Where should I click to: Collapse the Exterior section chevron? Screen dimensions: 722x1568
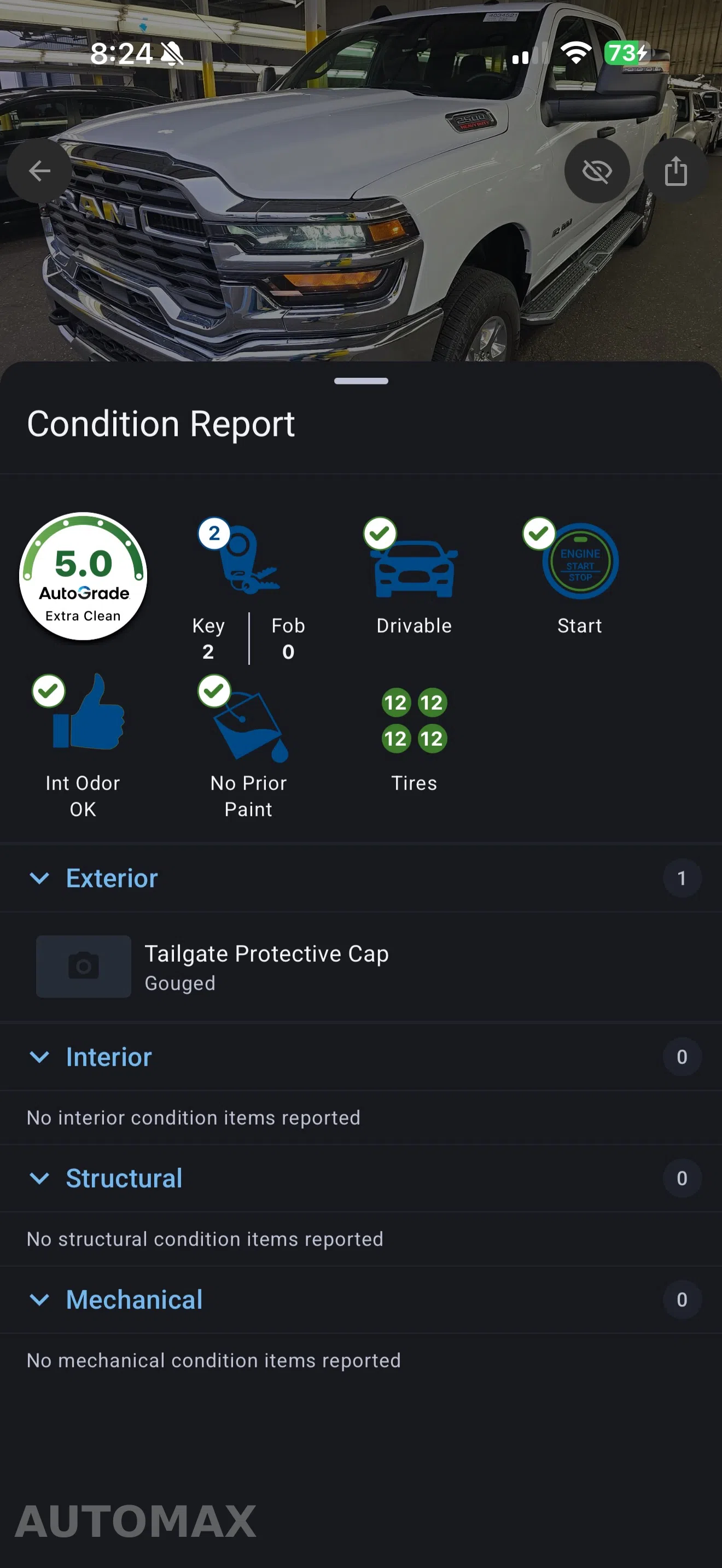[39, 877]
